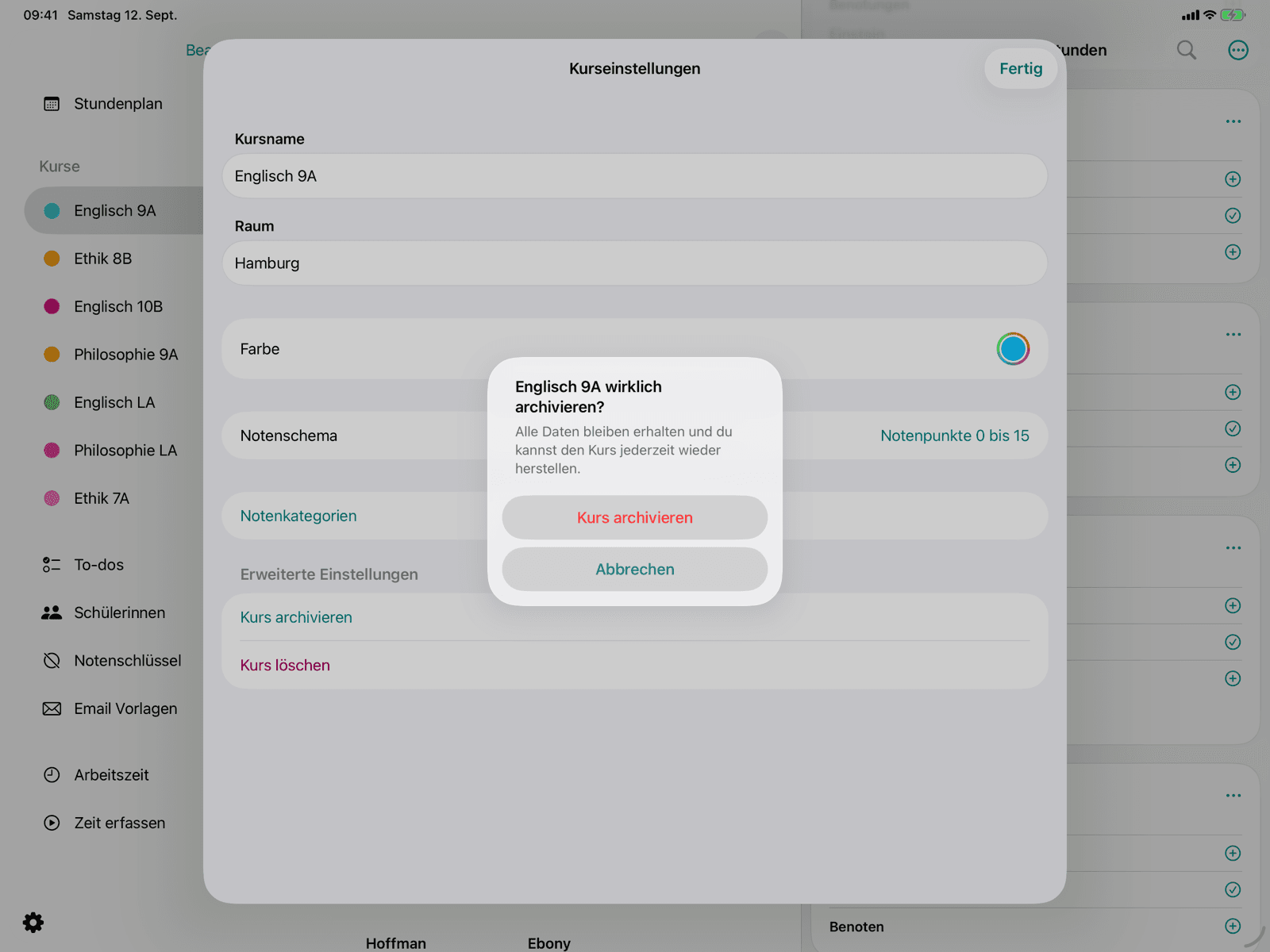Click the Wi-Fi indicator in the status bar

[x=1210, y=15]
